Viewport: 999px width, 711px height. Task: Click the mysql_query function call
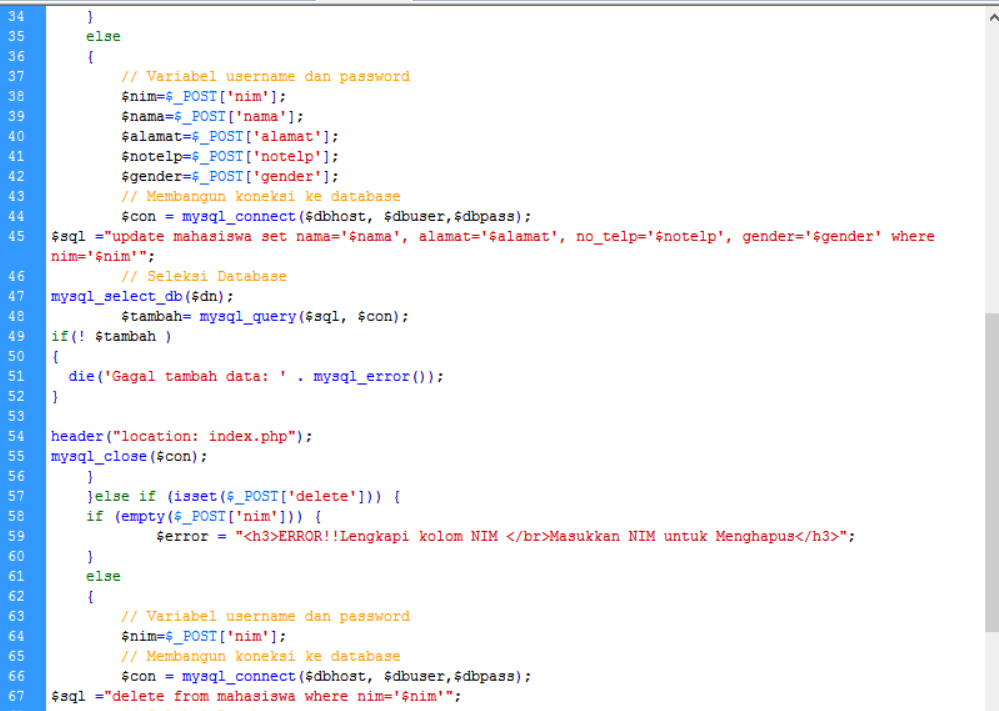[248, 316]
